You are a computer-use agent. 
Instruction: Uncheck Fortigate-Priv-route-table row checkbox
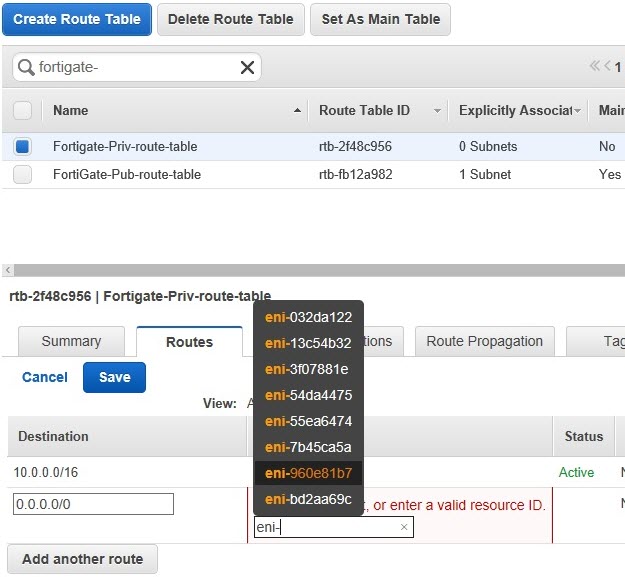[22, 146]
